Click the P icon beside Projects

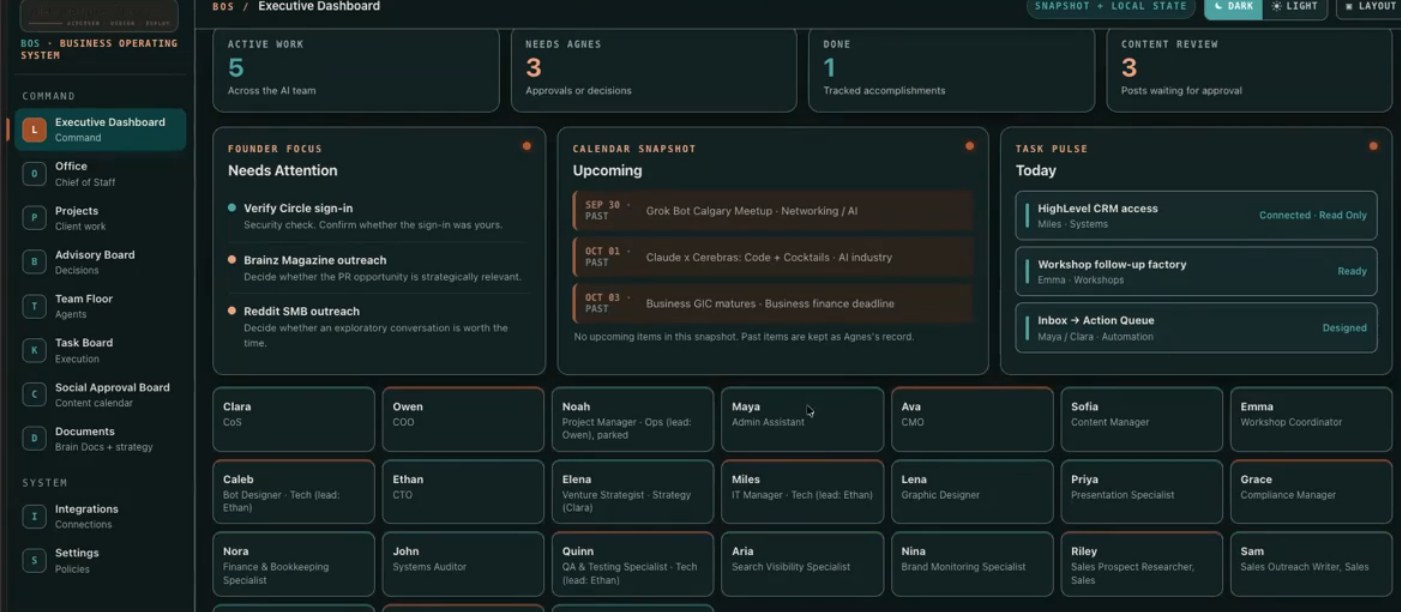(35, 218)
